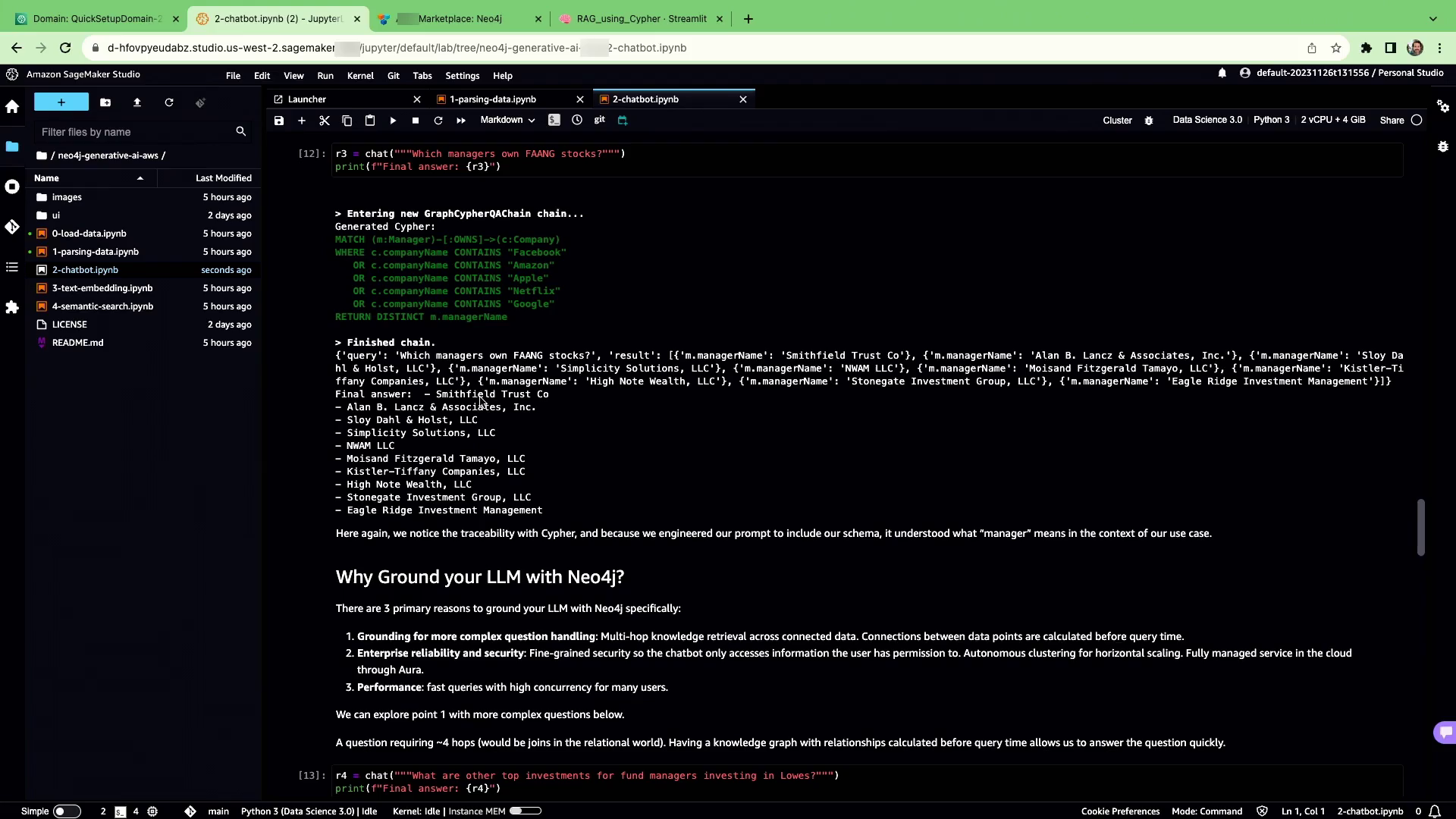Open the 2 vCPU + 4 GiB instance selector

[x=1332, y=120]
